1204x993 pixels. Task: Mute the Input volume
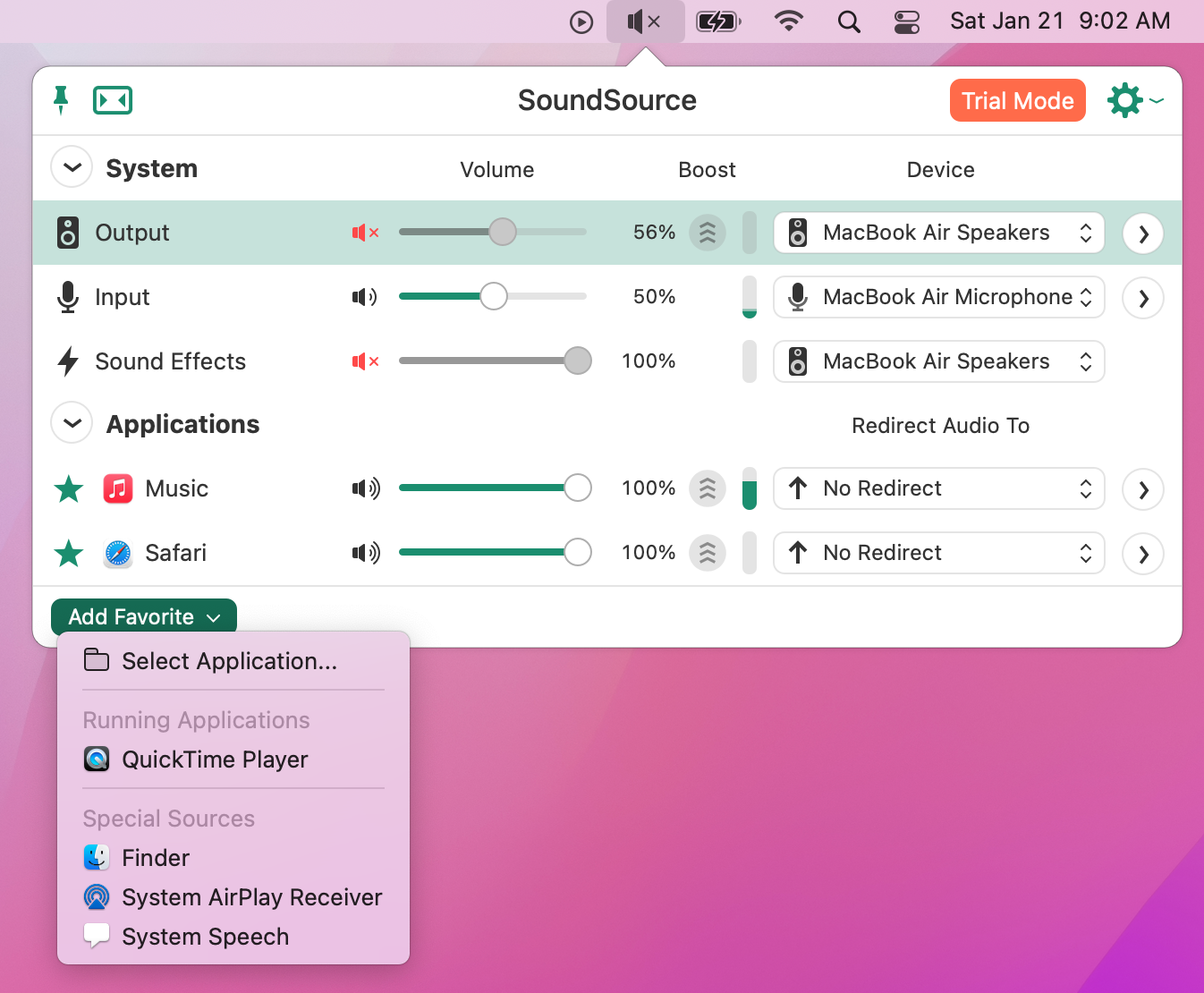point(365,297)
